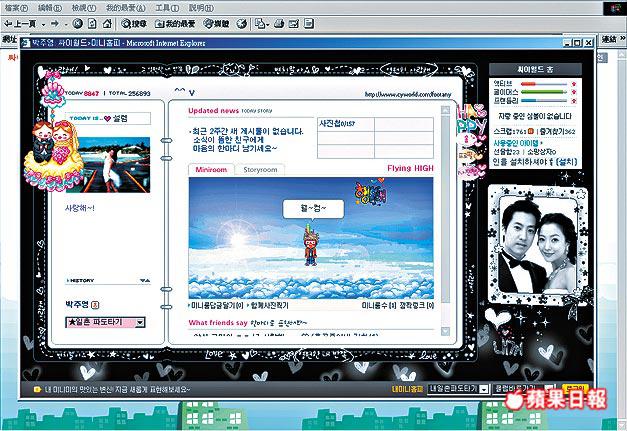Go to home page via house icon

(107, 24)
